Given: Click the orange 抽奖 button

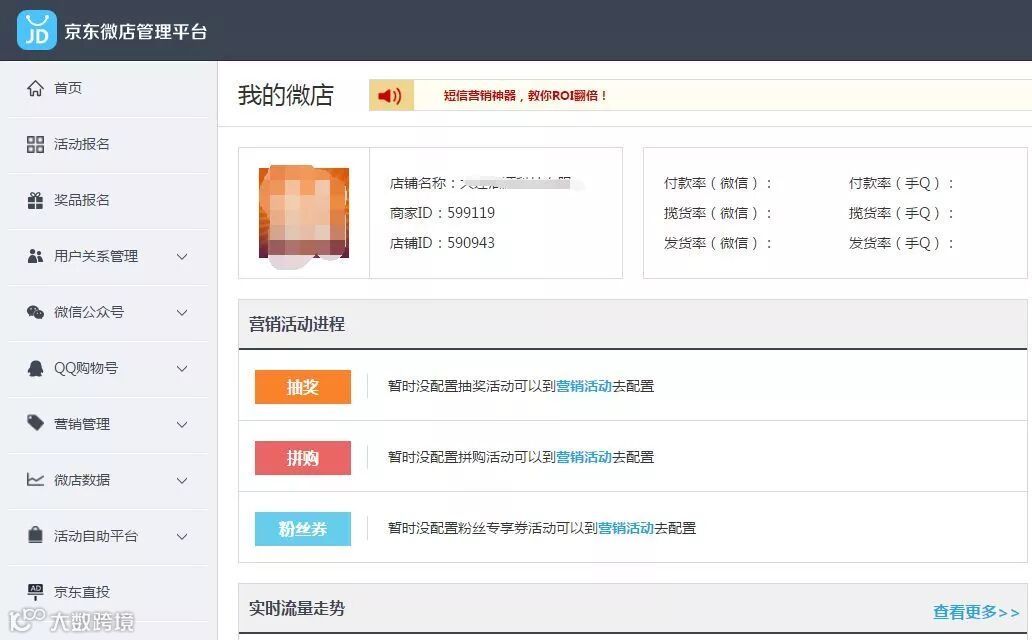Looking at the screenshot, I should pyautogui.click(x=303, y=387).
